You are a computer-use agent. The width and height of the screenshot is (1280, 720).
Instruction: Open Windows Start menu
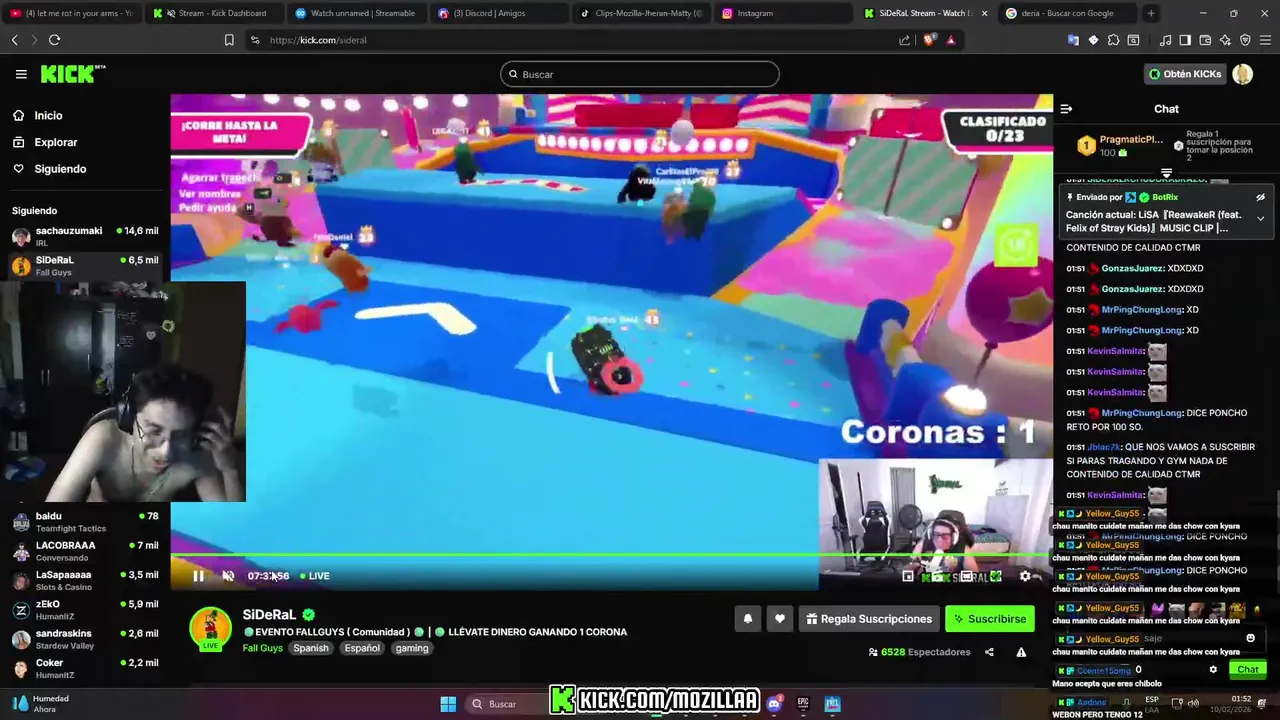click(448, 704)
